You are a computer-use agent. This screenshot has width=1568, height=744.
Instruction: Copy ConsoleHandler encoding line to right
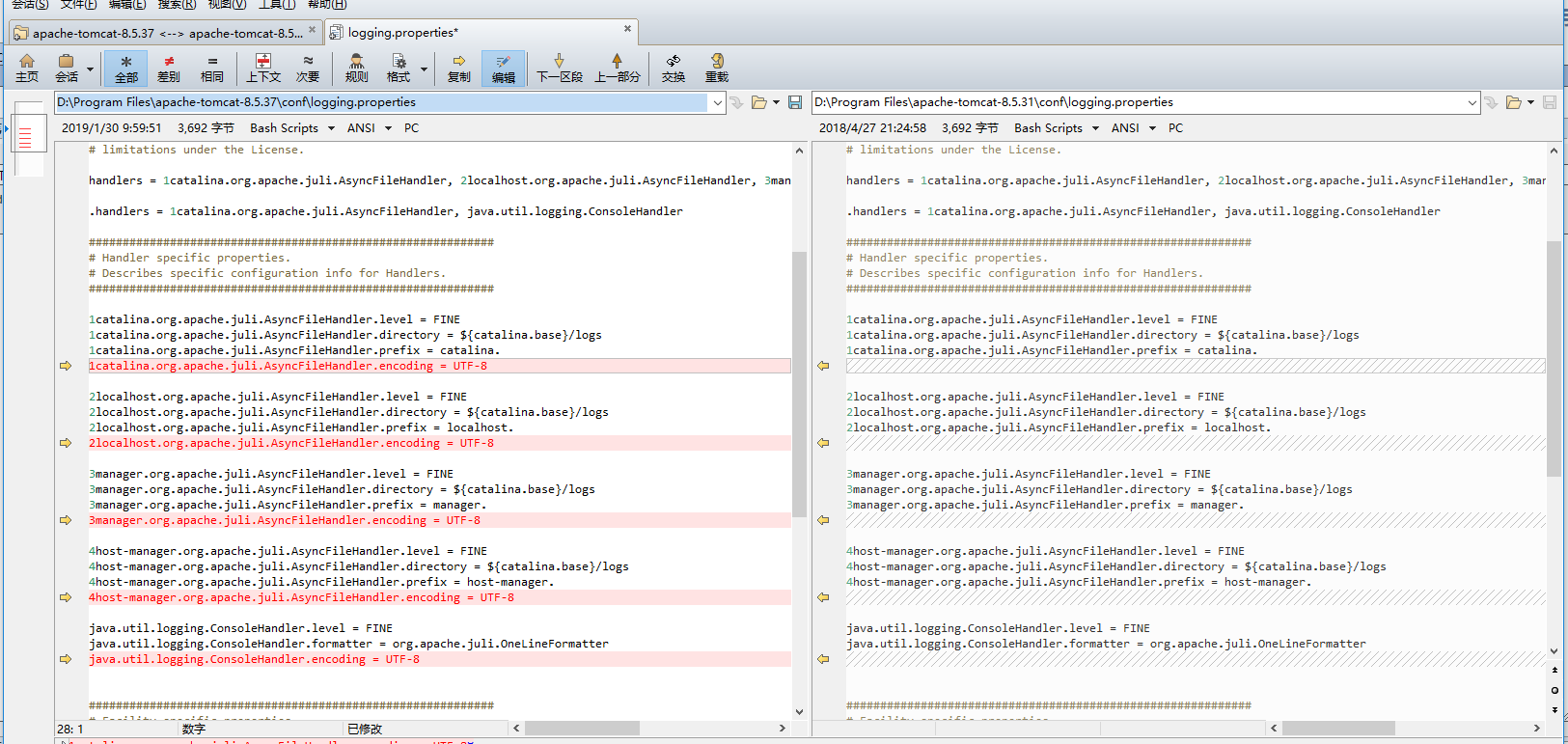66,659
